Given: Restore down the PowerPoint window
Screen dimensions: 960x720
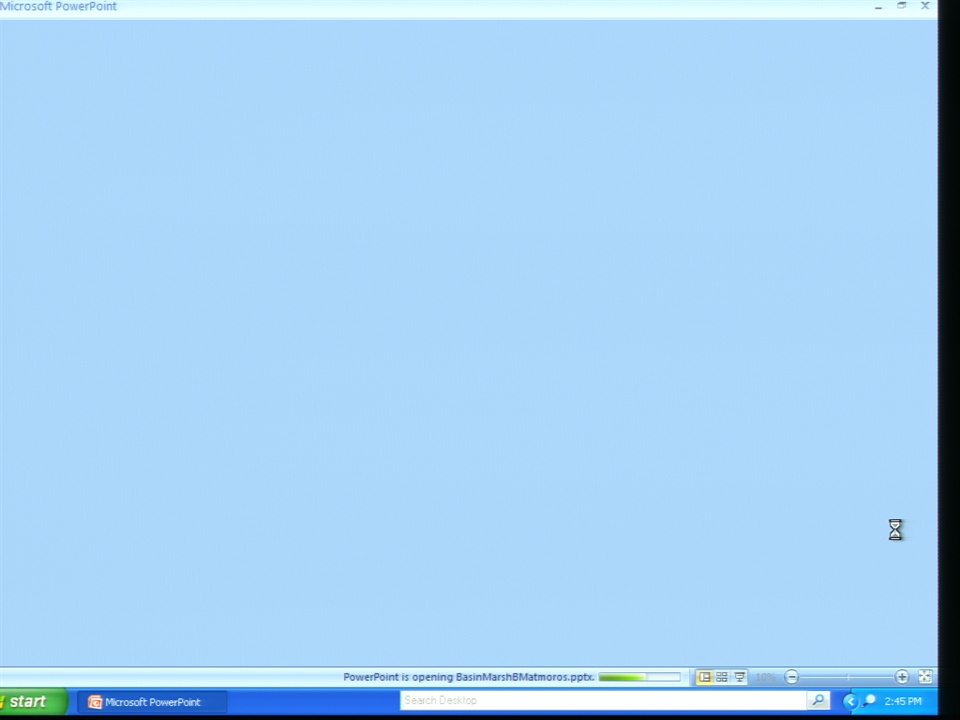Looking at the screenshot, I should click(x=902, y=6).
